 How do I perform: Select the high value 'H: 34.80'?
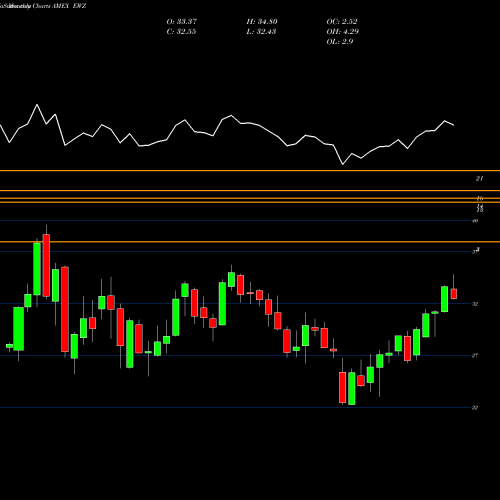(x=262, y=22)
